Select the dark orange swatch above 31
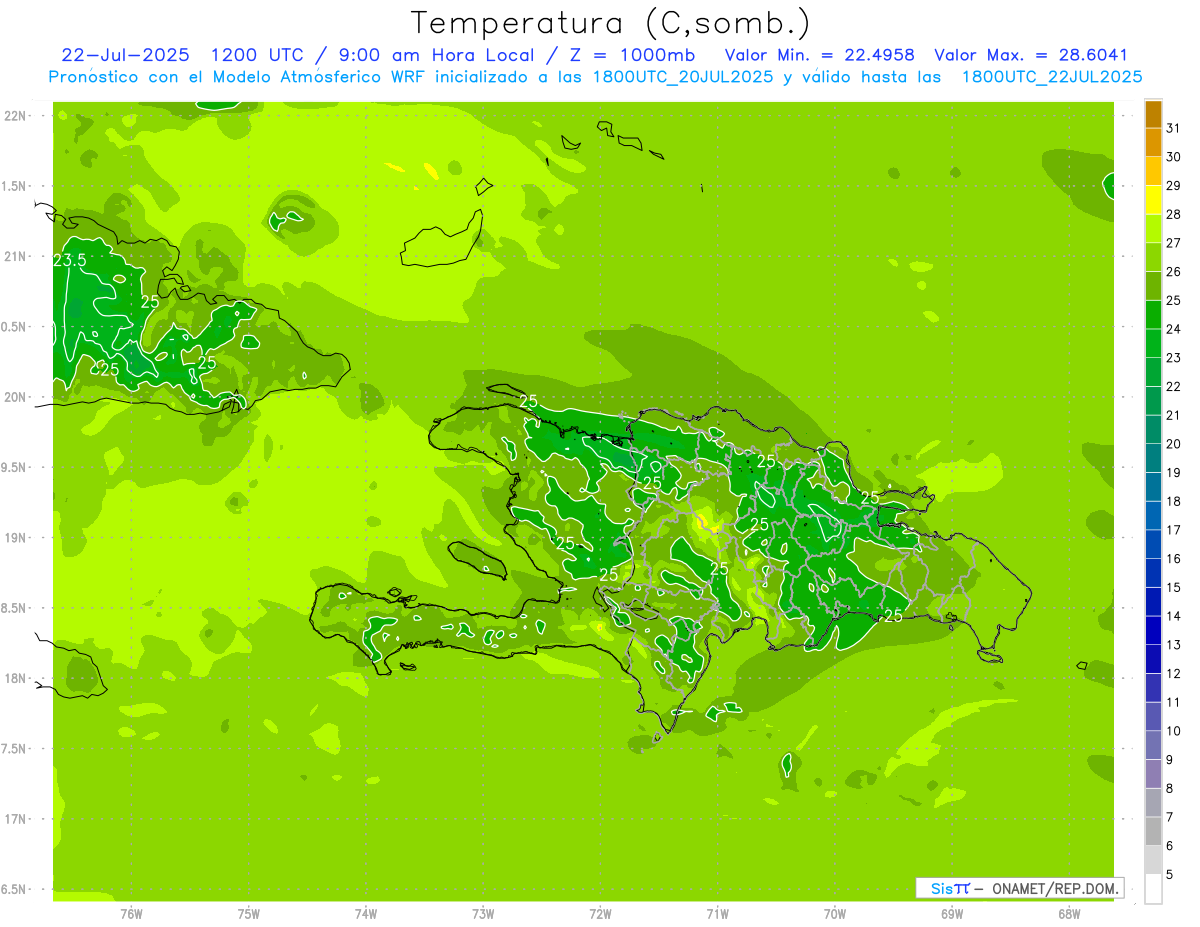The image size is (1200, 927). coord(1153,114)
